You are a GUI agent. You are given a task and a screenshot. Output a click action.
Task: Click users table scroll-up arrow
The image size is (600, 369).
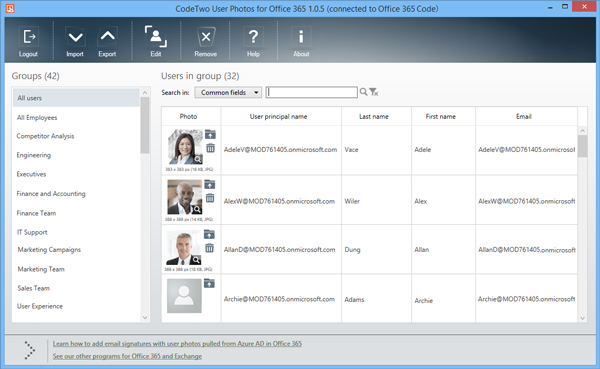pos(582,131)
